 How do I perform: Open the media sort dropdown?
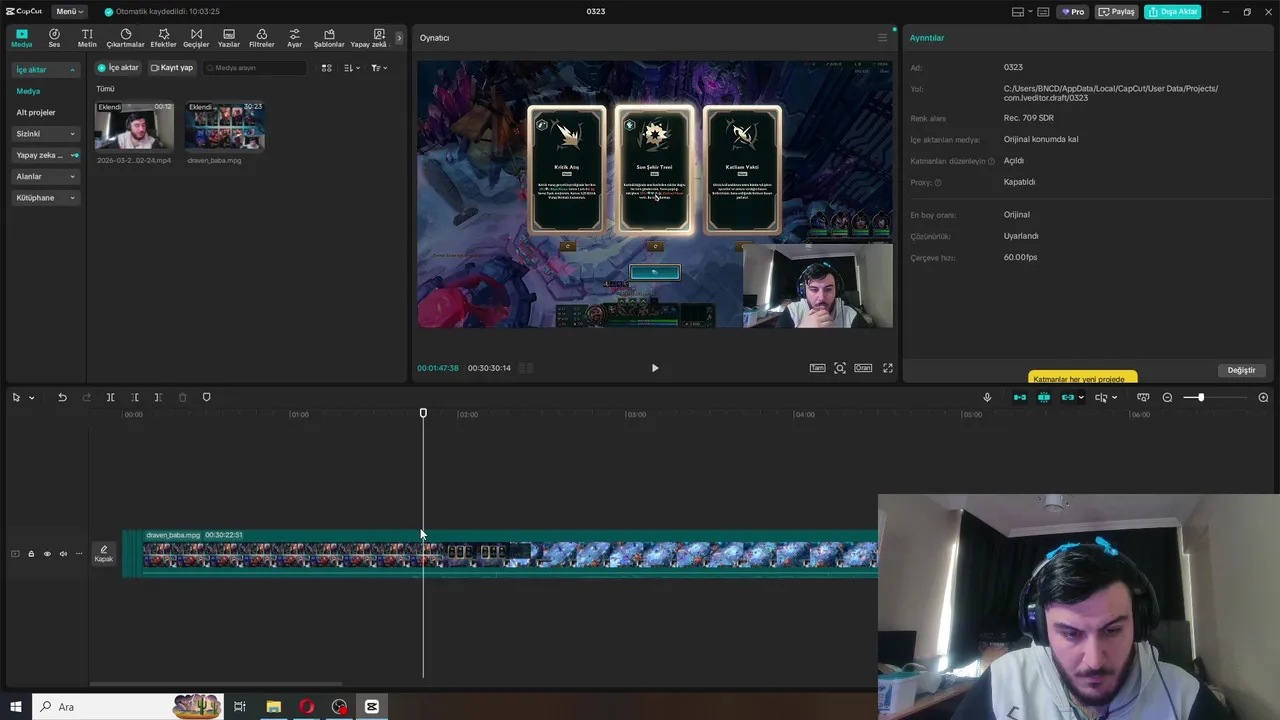tap(351, 68)
